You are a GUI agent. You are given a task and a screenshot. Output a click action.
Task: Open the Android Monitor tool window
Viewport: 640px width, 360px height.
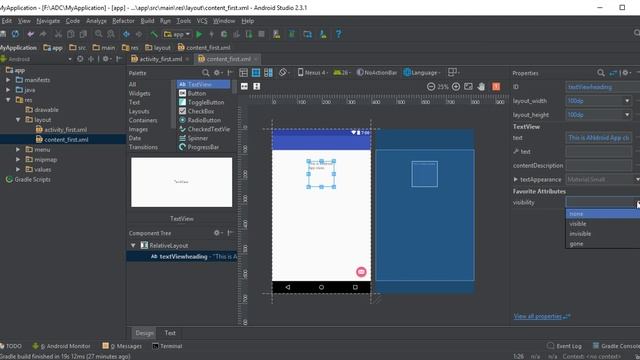coord(61,346)
